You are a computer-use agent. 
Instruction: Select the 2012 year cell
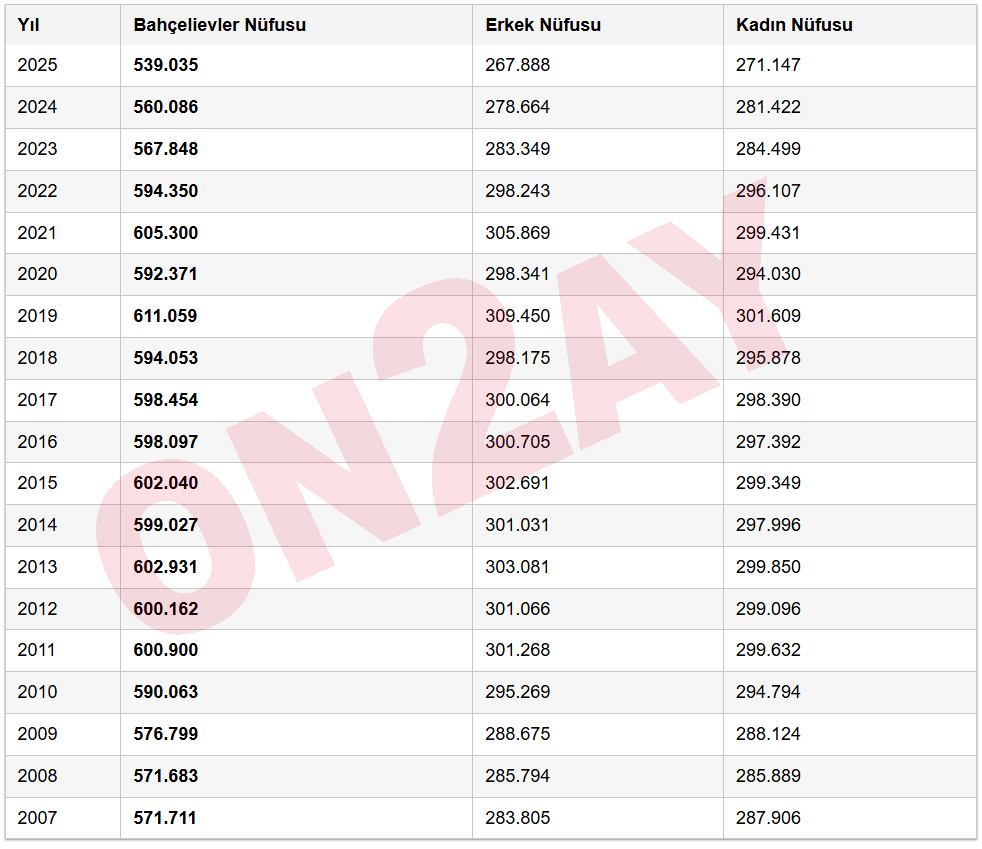coord(37,609)
